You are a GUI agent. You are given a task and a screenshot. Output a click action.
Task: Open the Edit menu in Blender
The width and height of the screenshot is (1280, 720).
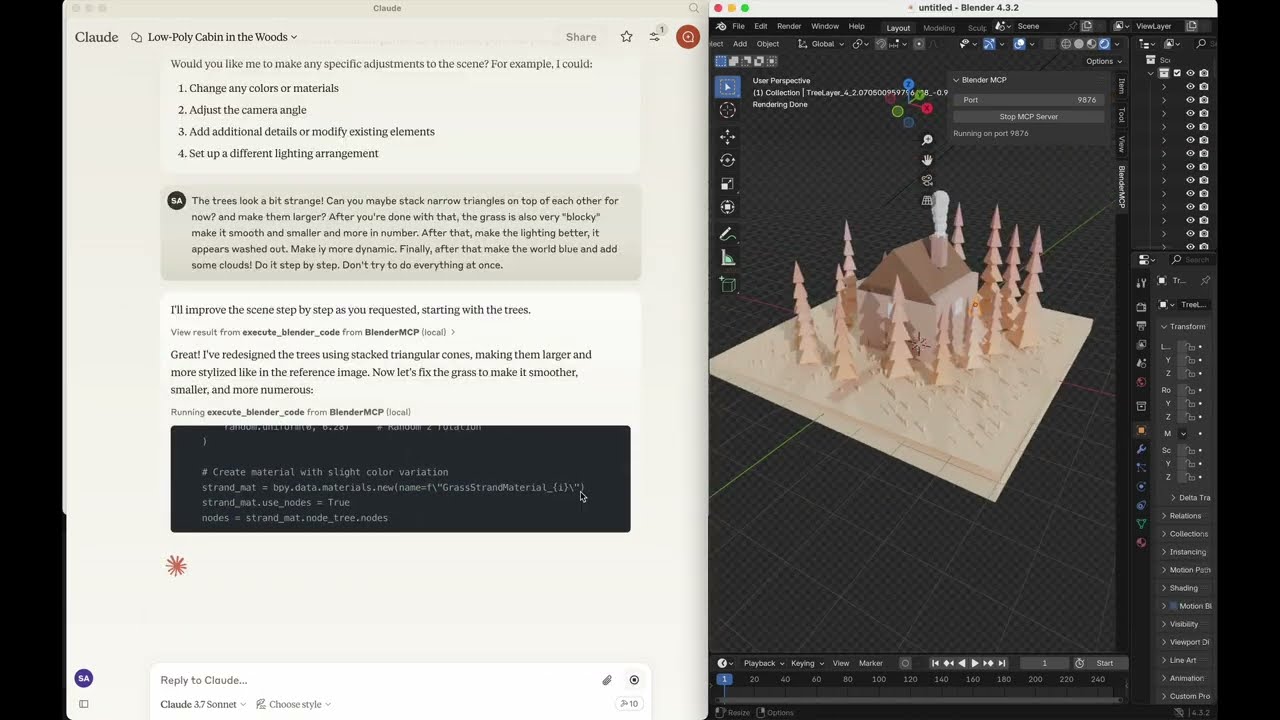761,26
